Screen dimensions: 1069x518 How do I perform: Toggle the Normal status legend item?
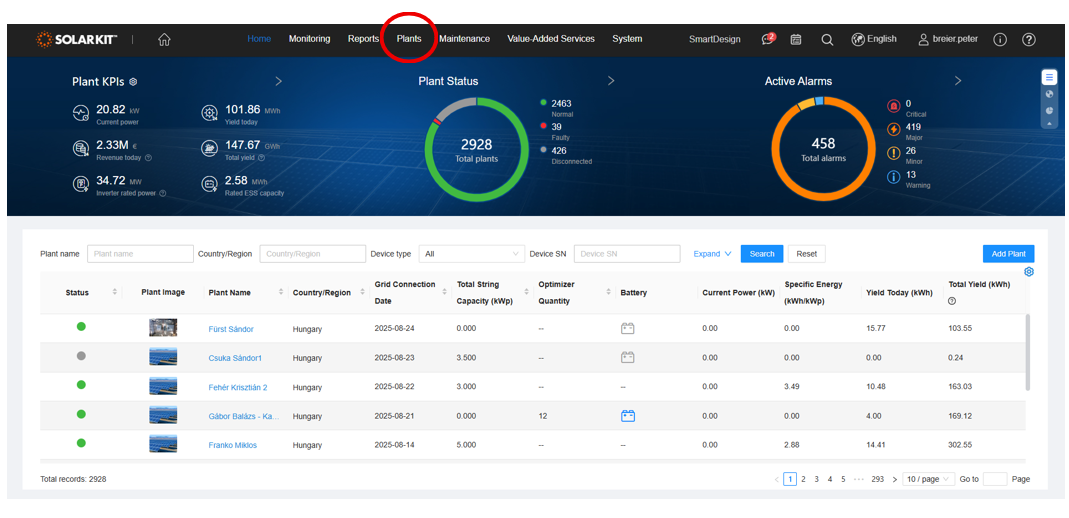pyautogui.click(x=561, y=103)
